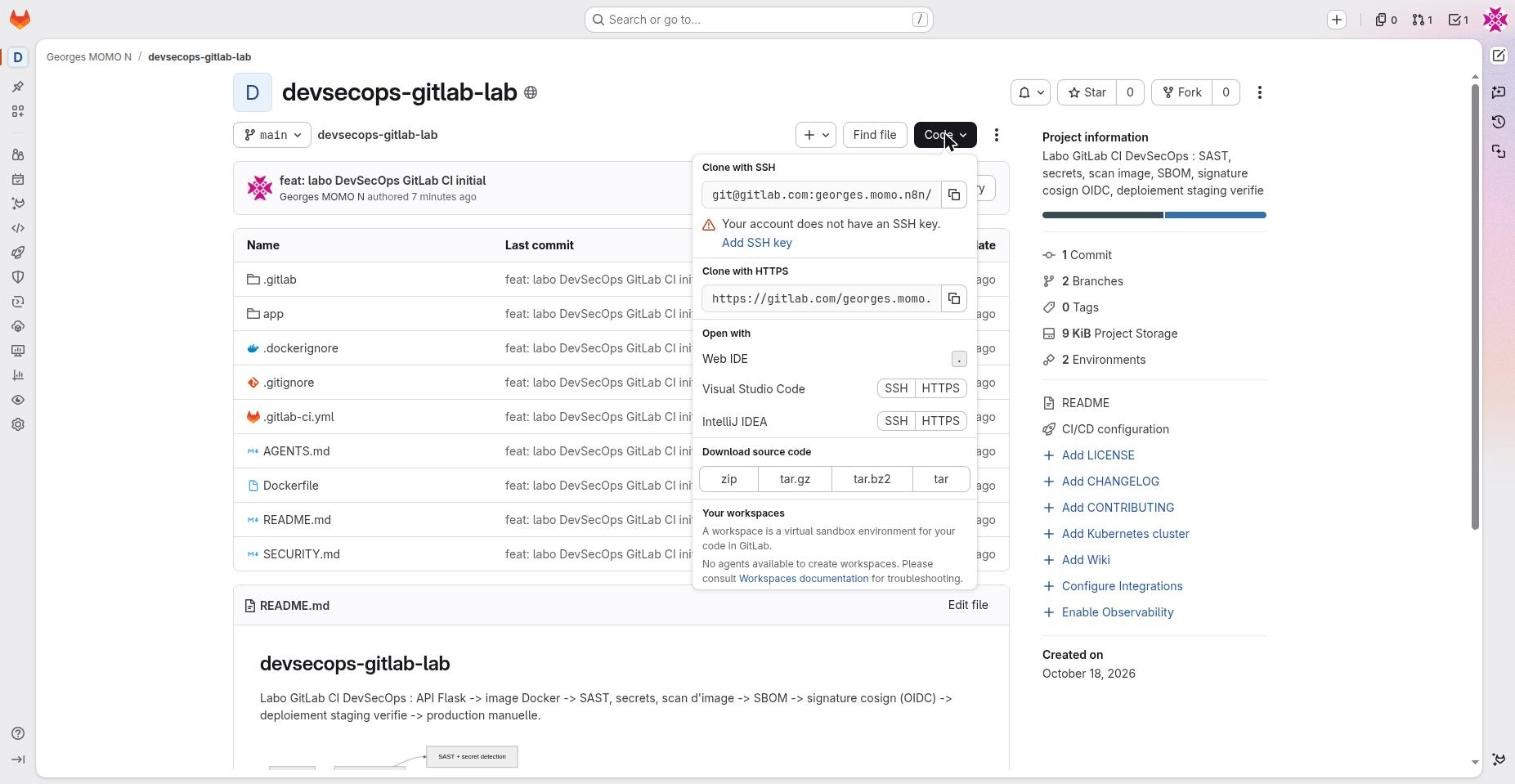This screenshot has width=1515, height=784.
Task: Open the Plan section calendar icon
Action: coord(17,180)
